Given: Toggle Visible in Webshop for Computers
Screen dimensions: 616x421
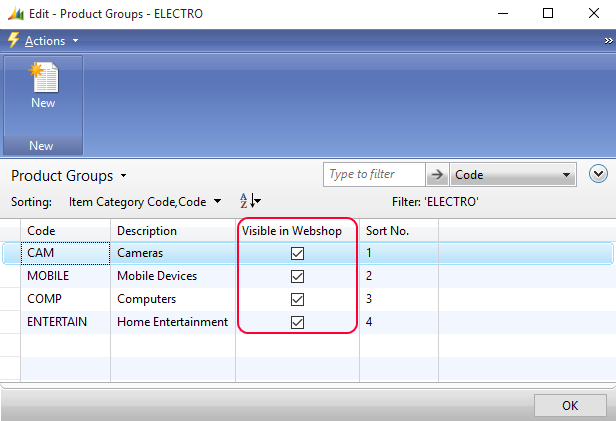Looking at the screenshot, I should (297, 299).
